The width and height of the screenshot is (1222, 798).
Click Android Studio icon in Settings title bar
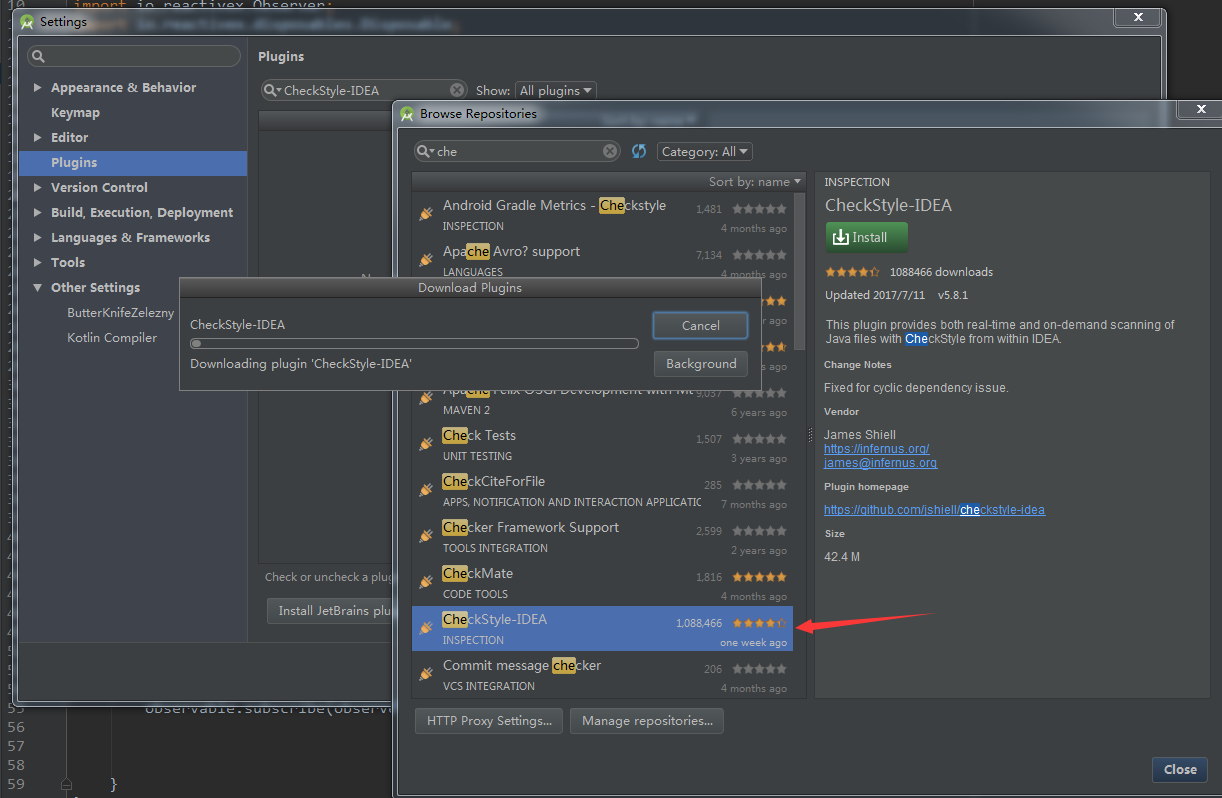(x=27, y=21)
